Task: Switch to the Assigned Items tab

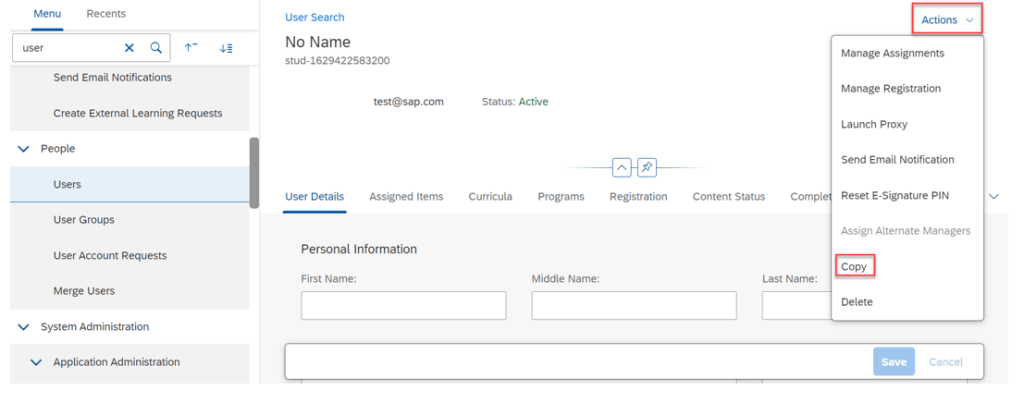Action: tap(406, 197)
